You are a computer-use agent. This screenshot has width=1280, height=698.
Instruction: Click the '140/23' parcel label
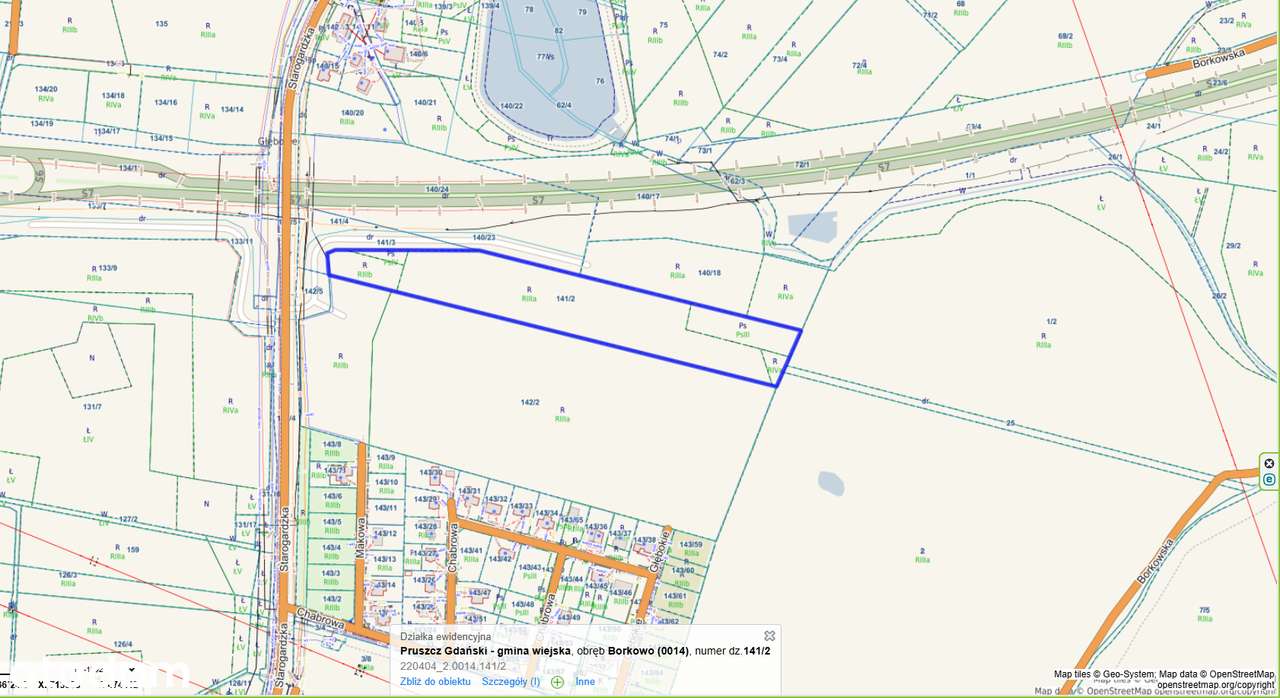[x=484, y=237]
